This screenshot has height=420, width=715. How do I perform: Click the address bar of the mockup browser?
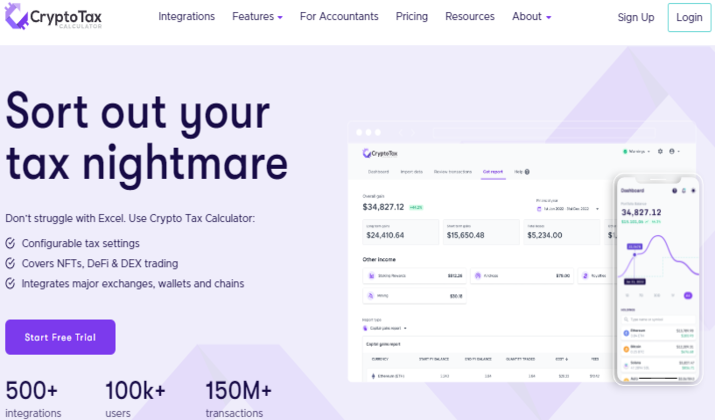click(544, 133)
